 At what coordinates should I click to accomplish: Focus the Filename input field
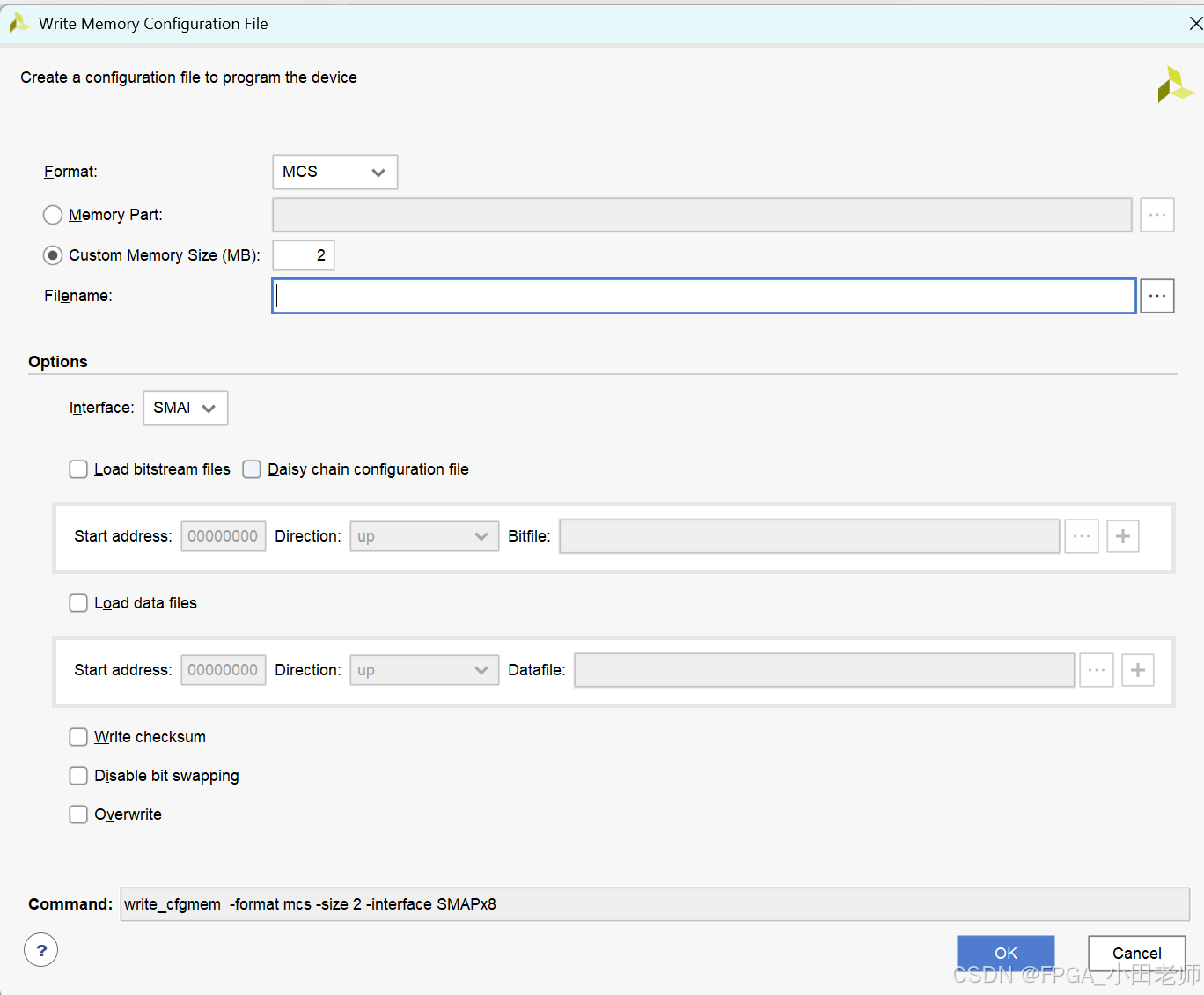704,296
